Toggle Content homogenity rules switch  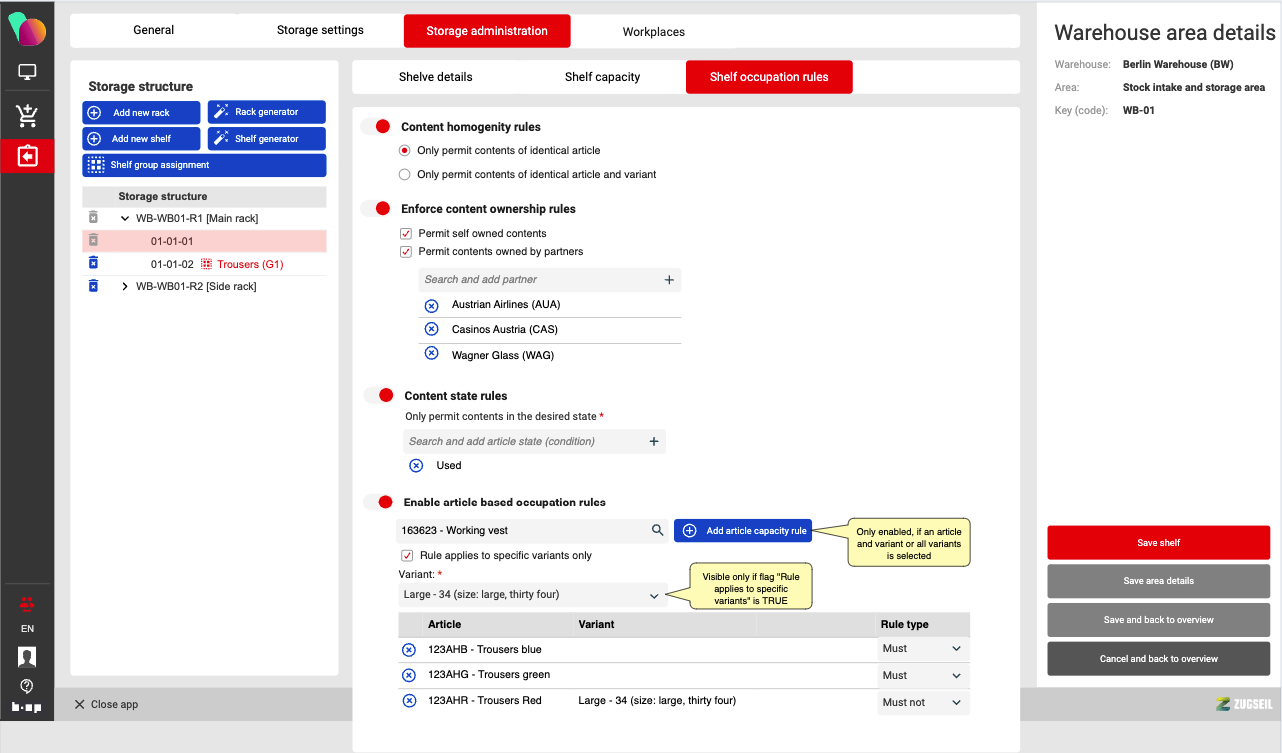(376, 127)
